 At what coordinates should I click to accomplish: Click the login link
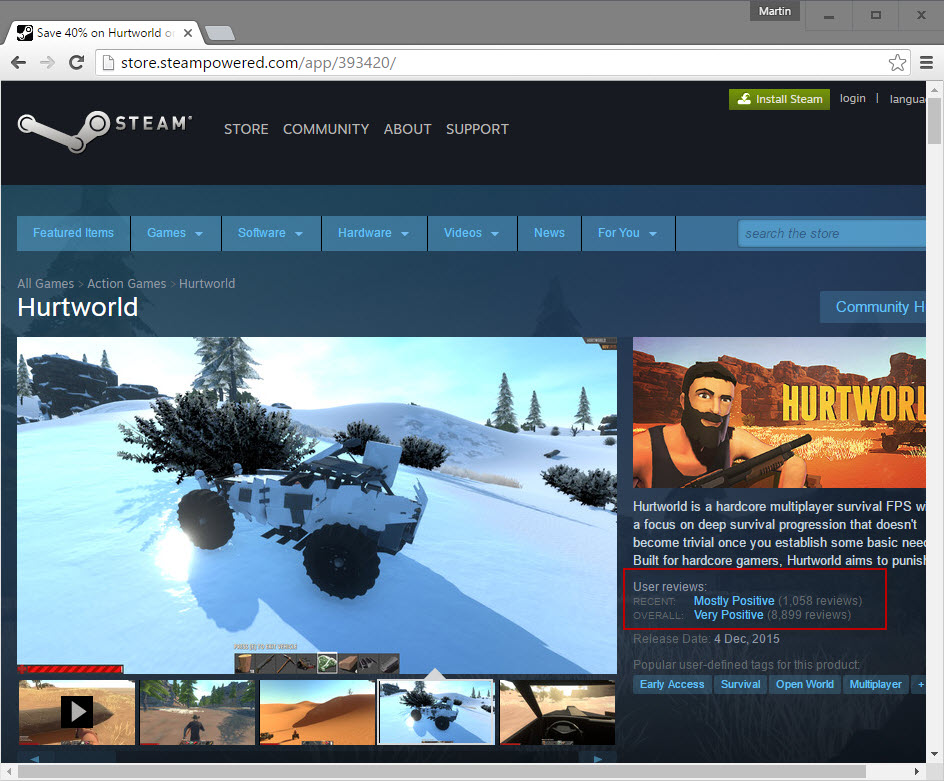click(852, 98)
